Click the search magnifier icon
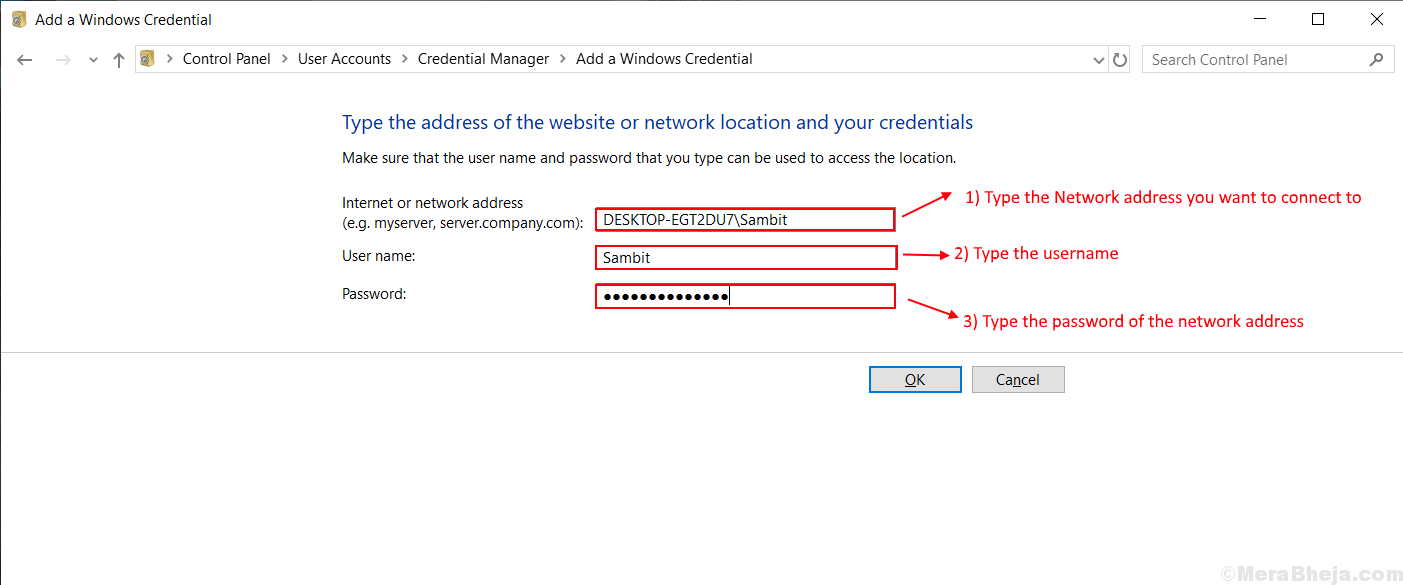 pos(1378,59)
